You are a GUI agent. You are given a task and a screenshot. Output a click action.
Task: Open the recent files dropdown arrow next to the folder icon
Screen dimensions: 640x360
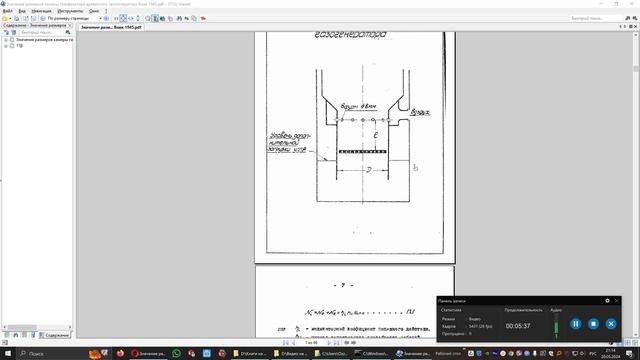point(10,18)
